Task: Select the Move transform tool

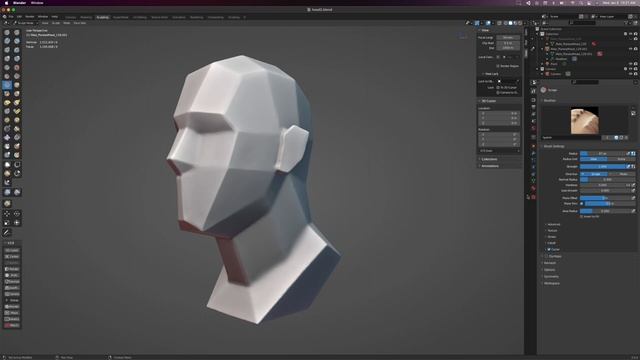Action: point(7,213)
